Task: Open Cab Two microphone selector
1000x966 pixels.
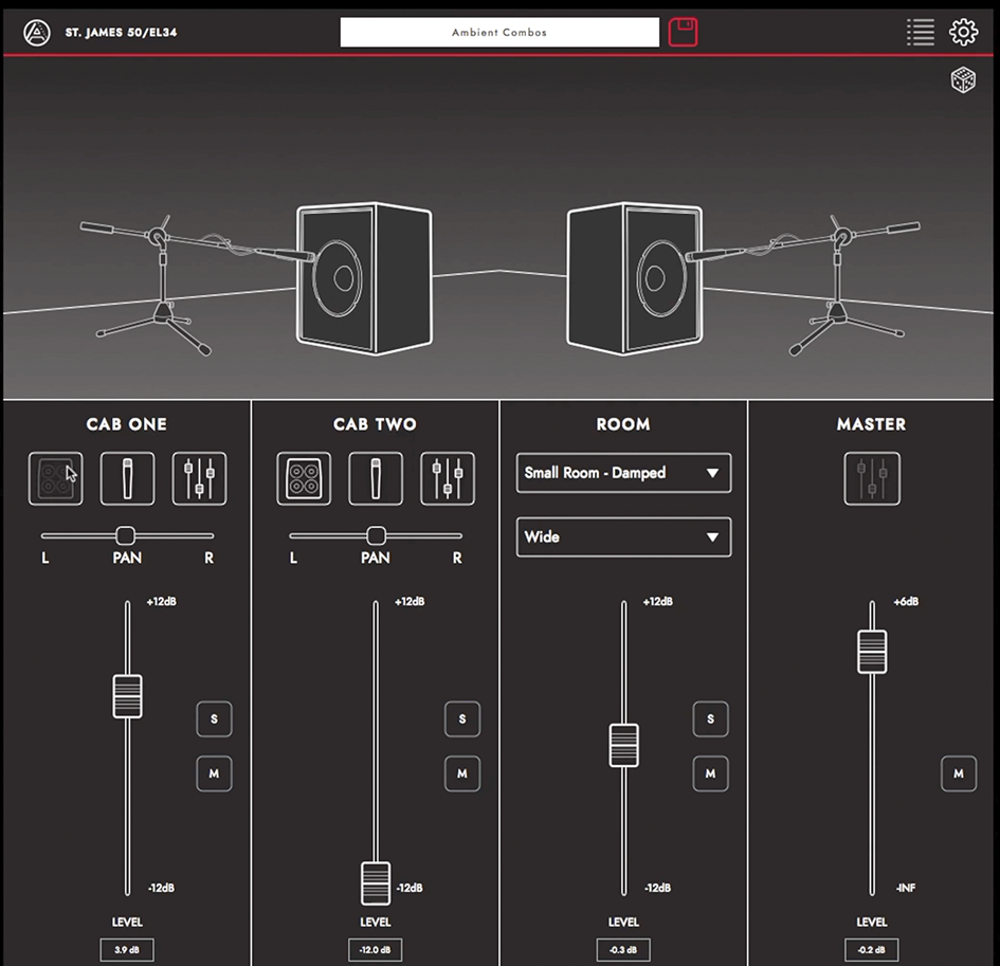Action: [376, 479]
